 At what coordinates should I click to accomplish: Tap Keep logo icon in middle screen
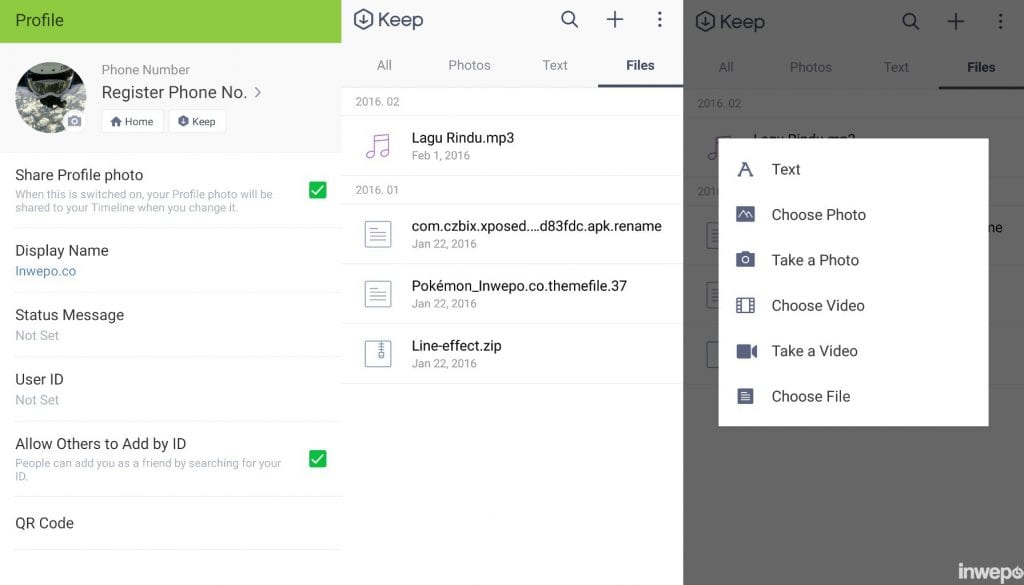point(363,20)
